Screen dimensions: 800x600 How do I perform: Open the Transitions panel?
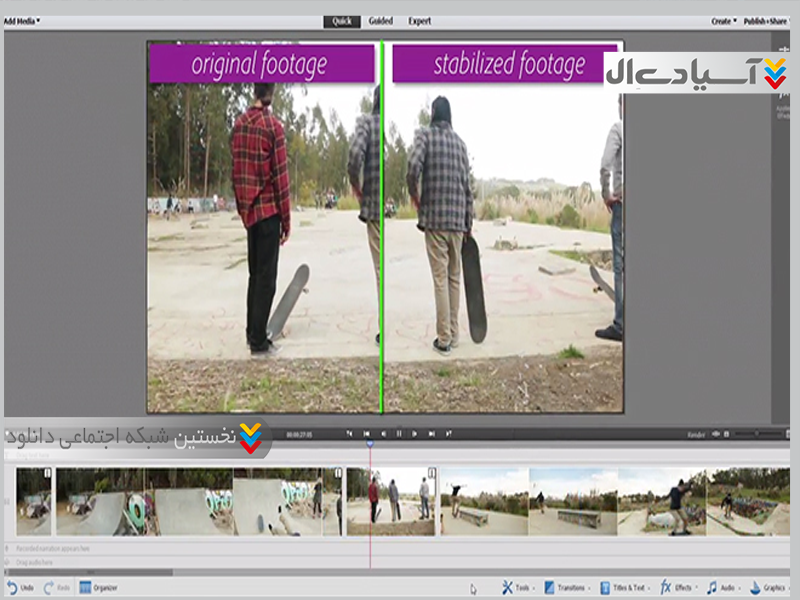(x=571, y=587)
